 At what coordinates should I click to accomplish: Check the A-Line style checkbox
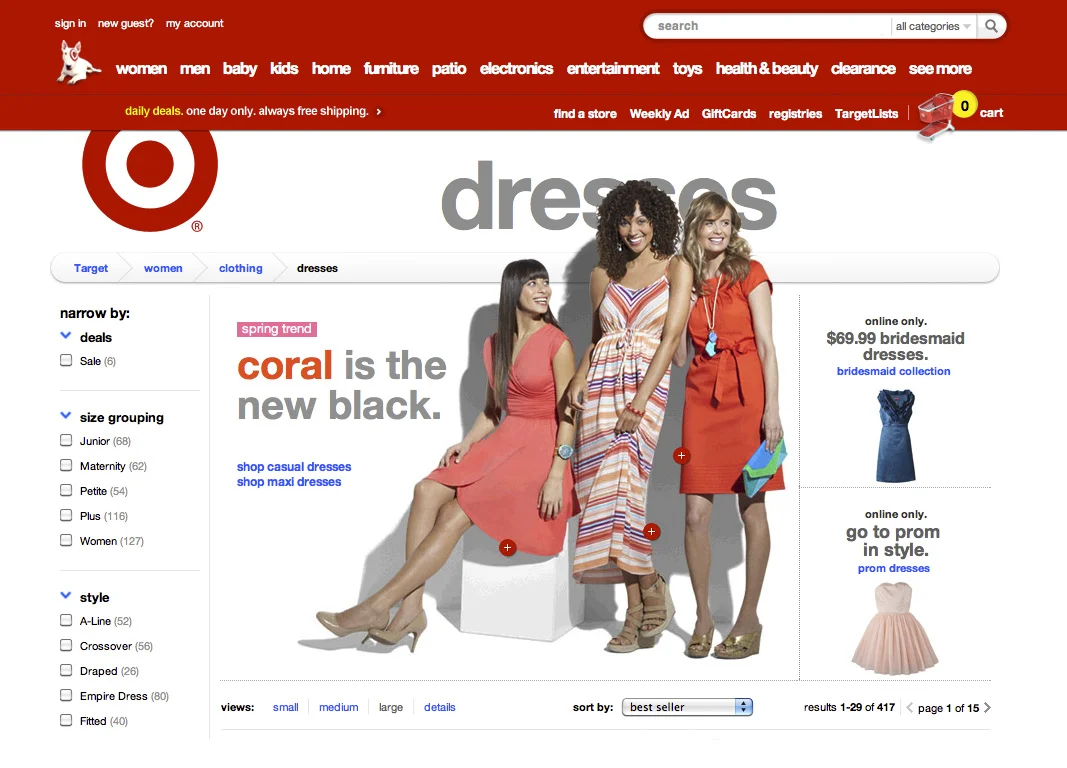66,620
